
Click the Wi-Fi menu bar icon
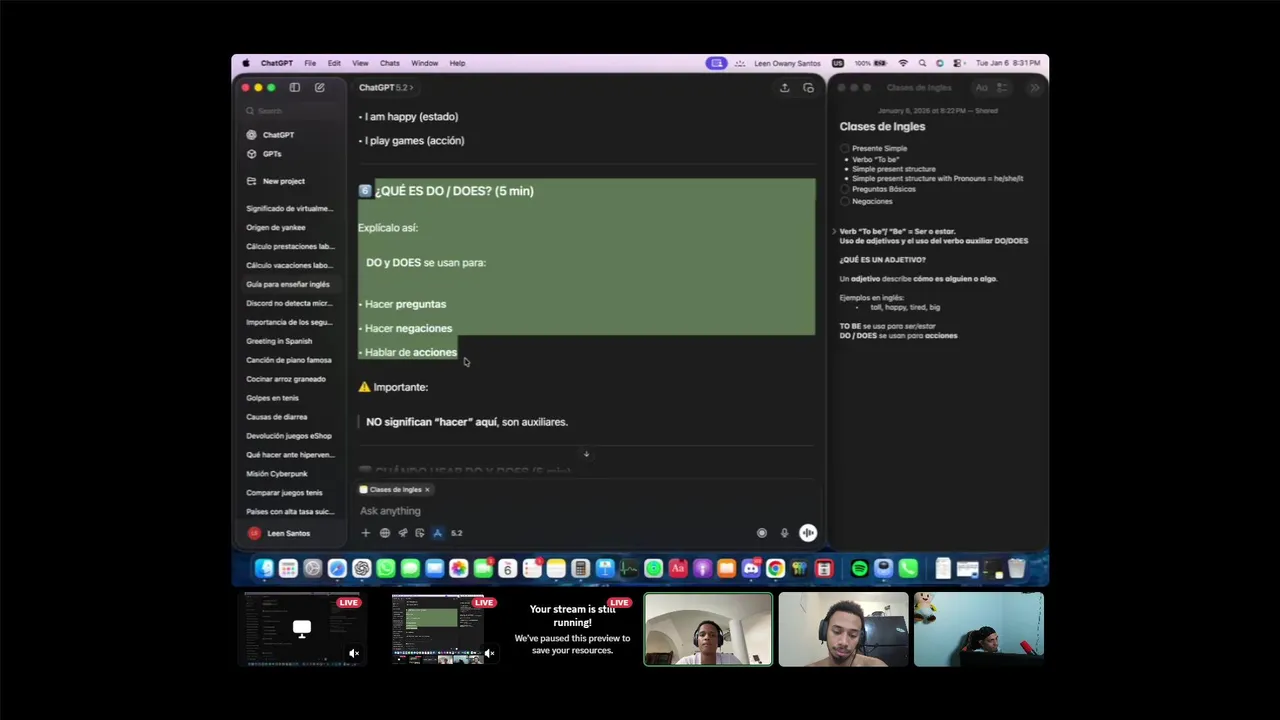[903, 63]
